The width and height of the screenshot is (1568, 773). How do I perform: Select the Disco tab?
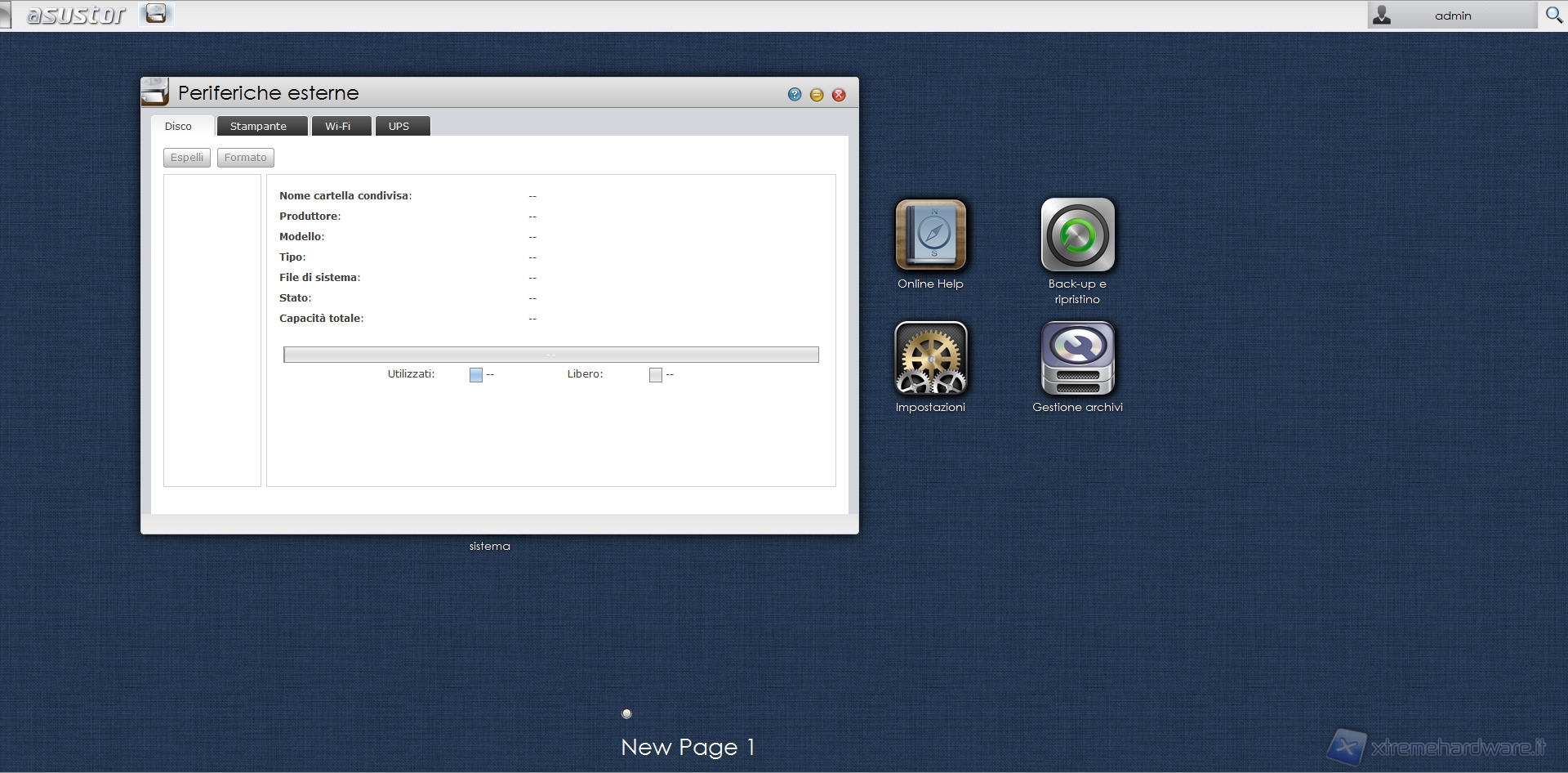(178, 127)
